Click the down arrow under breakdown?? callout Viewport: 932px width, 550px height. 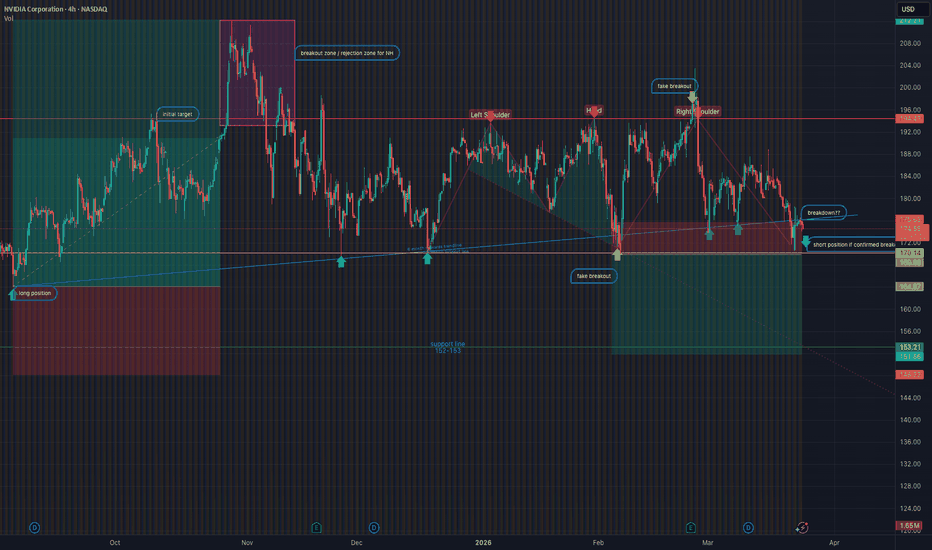click(805, 242)
